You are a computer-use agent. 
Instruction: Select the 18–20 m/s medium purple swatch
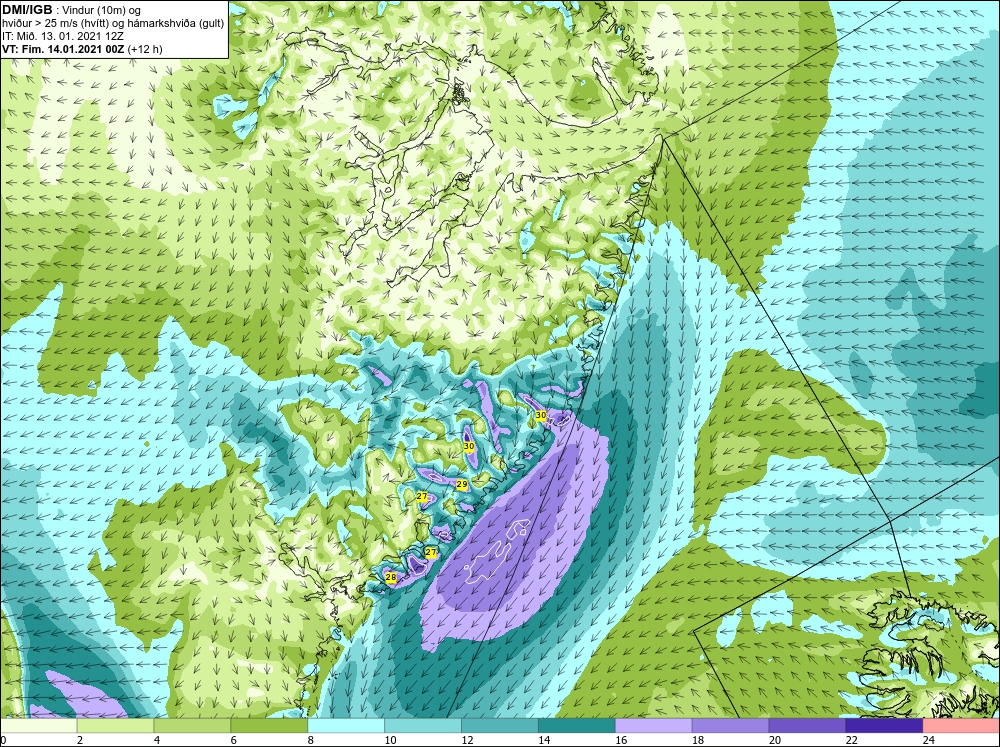(730, 726)
